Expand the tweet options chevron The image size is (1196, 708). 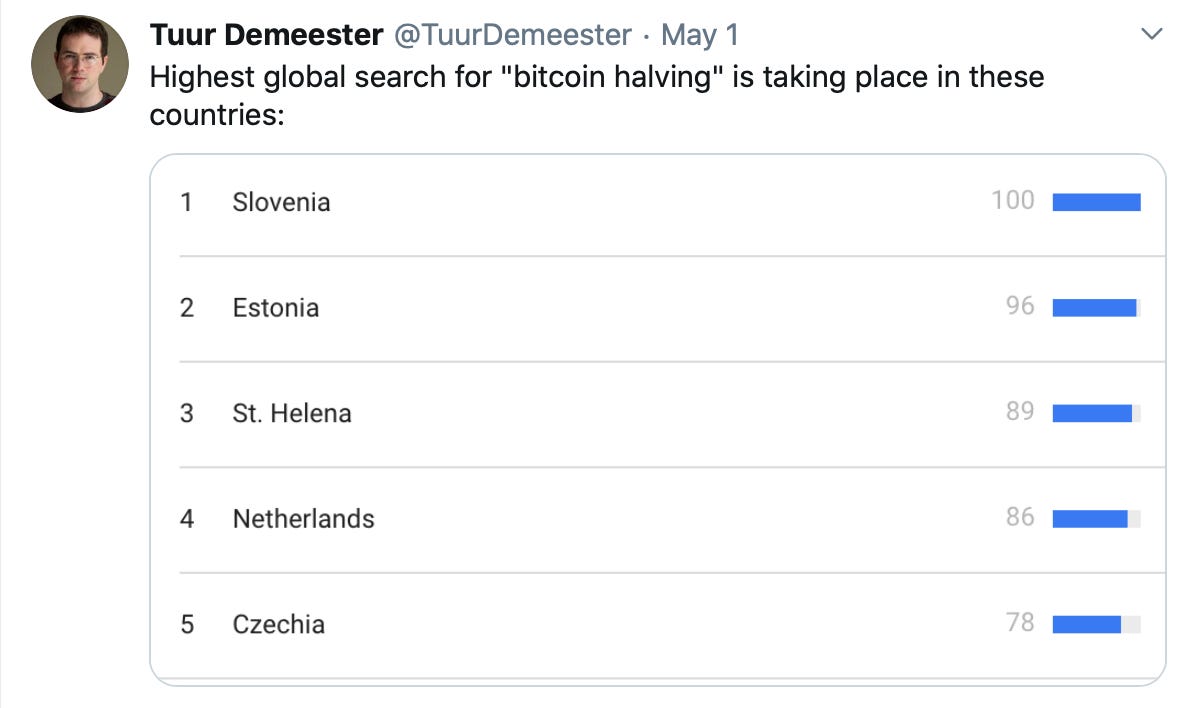[x=1152, y=35]
